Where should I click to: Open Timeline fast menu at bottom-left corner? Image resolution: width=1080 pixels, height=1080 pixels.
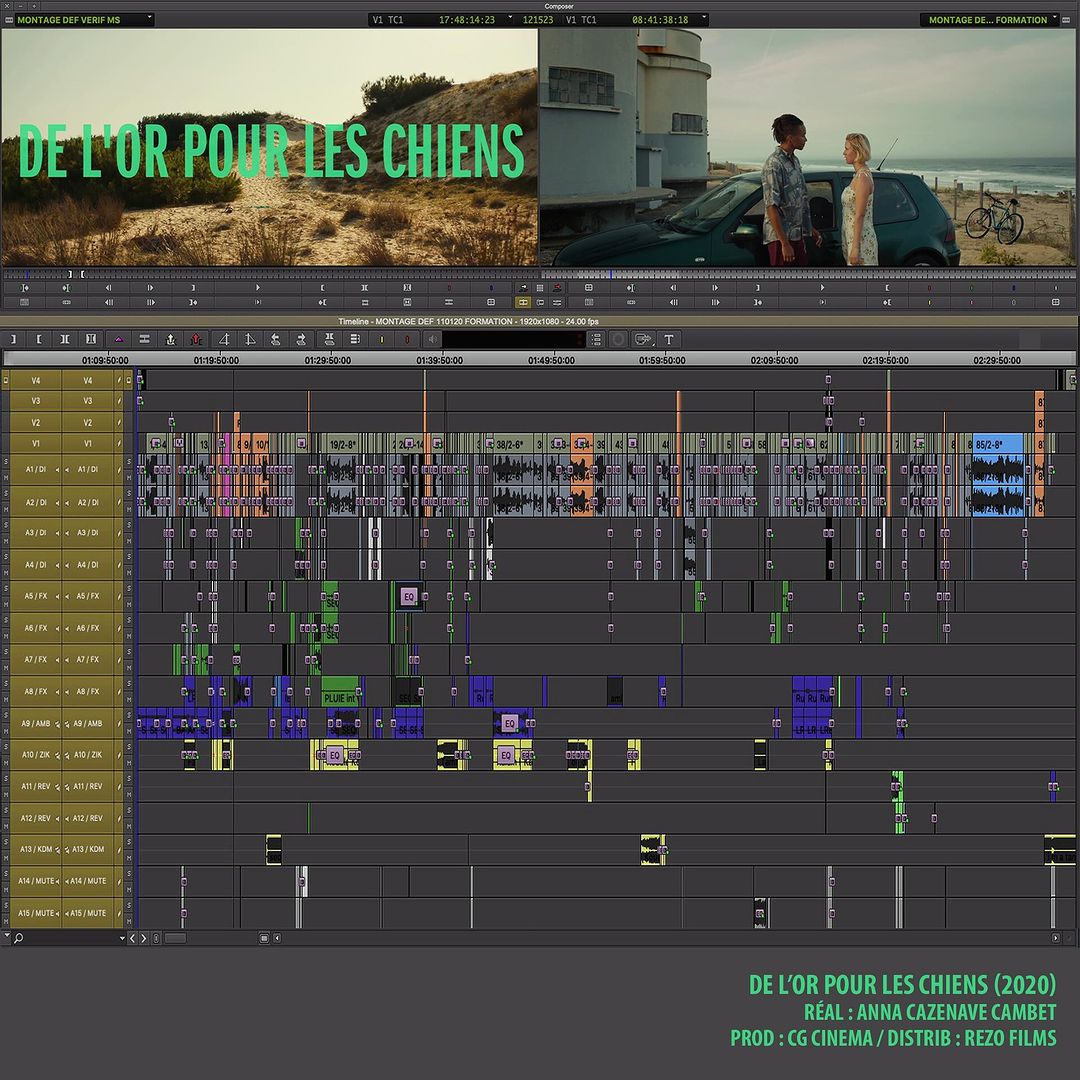pyautogui.click(x=7, y=936)
